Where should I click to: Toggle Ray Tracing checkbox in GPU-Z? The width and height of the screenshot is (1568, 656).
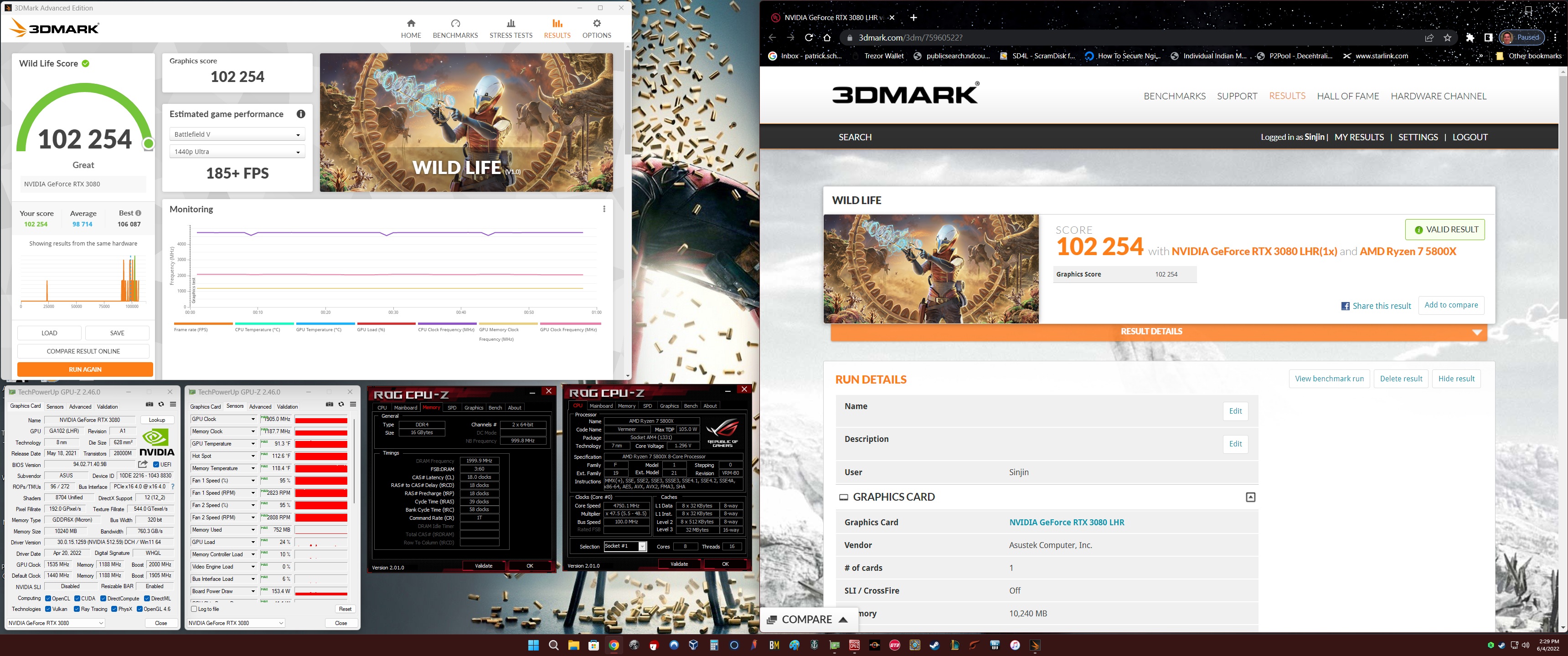[77, 609]
